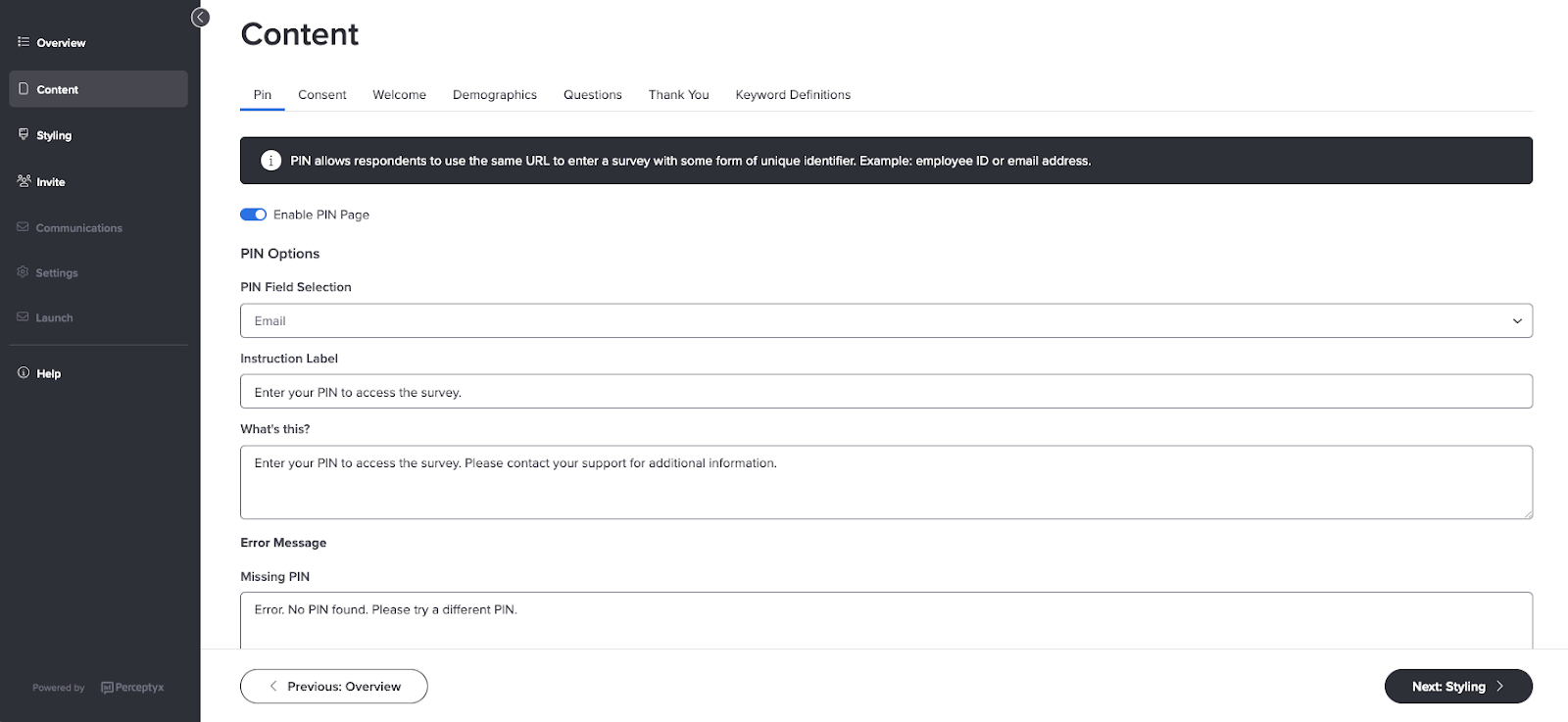Screen dimensions: 1568x722
Task: Click the Enable PIN Page label
Action: [x=321, y=215]
